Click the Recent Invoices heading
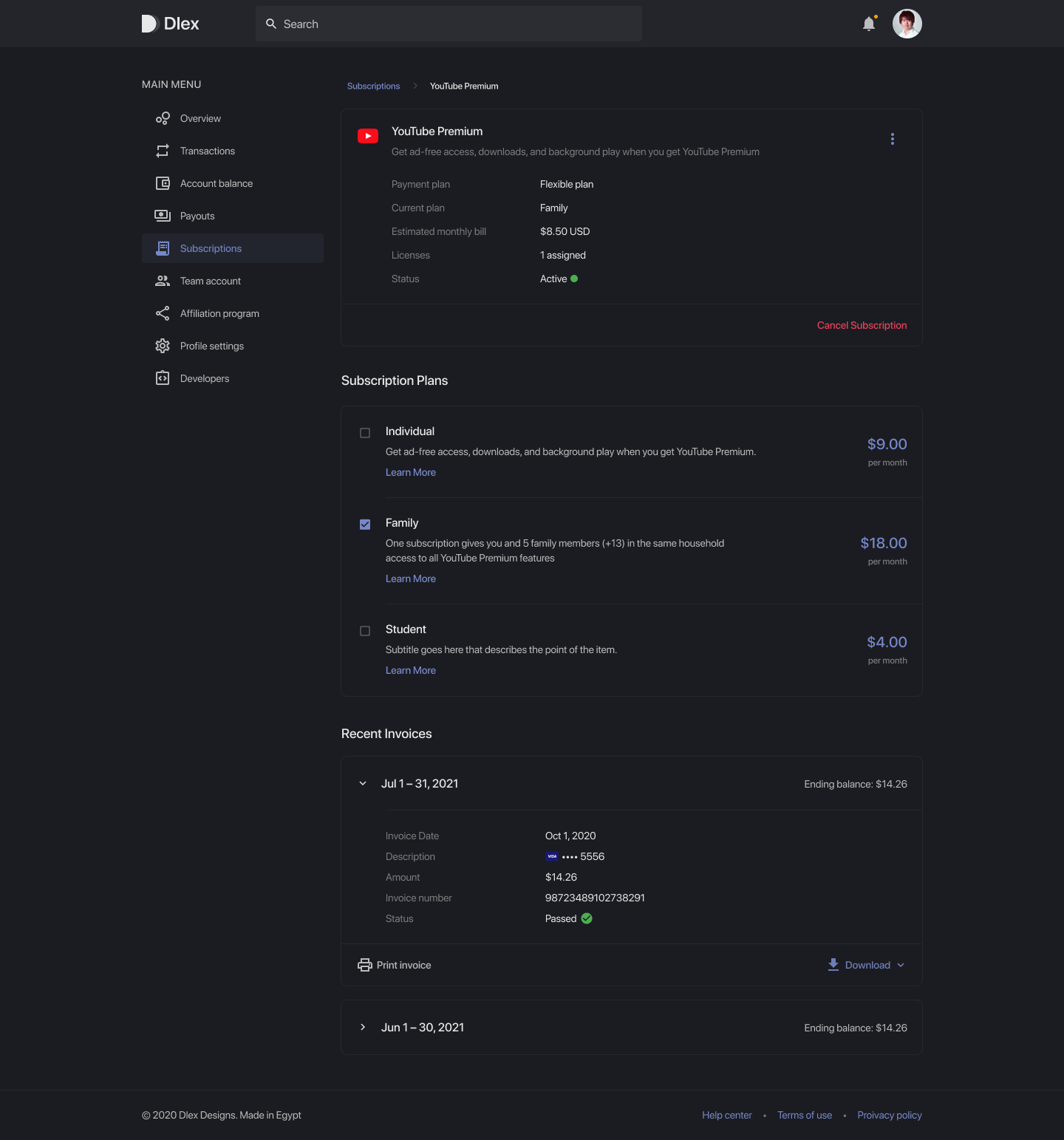Image resolution: width=1064 pixels, height=1140 pixels. click(386, 734)
